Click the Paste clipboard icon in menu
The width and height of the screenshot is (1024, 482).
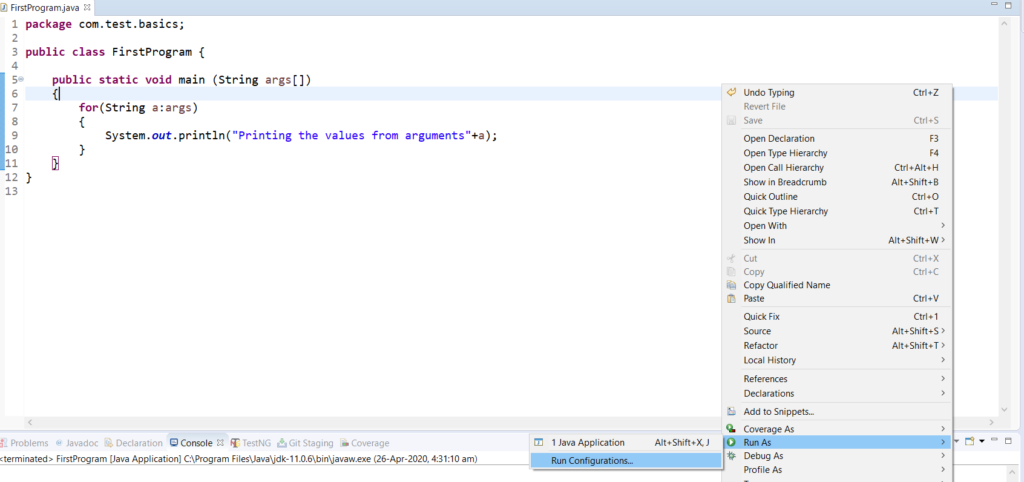click(732, 299)
